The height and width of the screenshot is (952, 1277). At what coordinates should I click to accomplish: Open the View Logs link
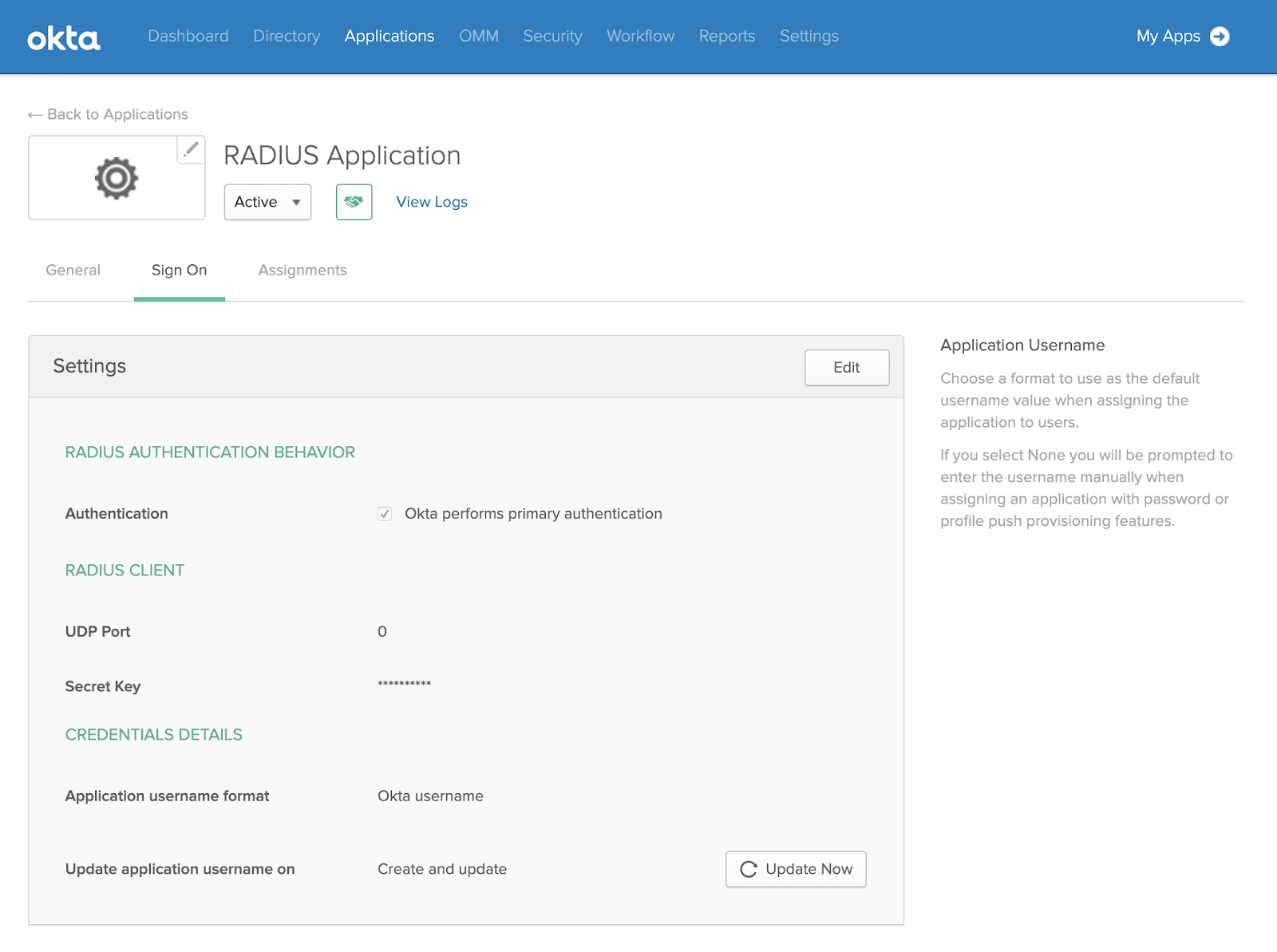coord(432,202)
